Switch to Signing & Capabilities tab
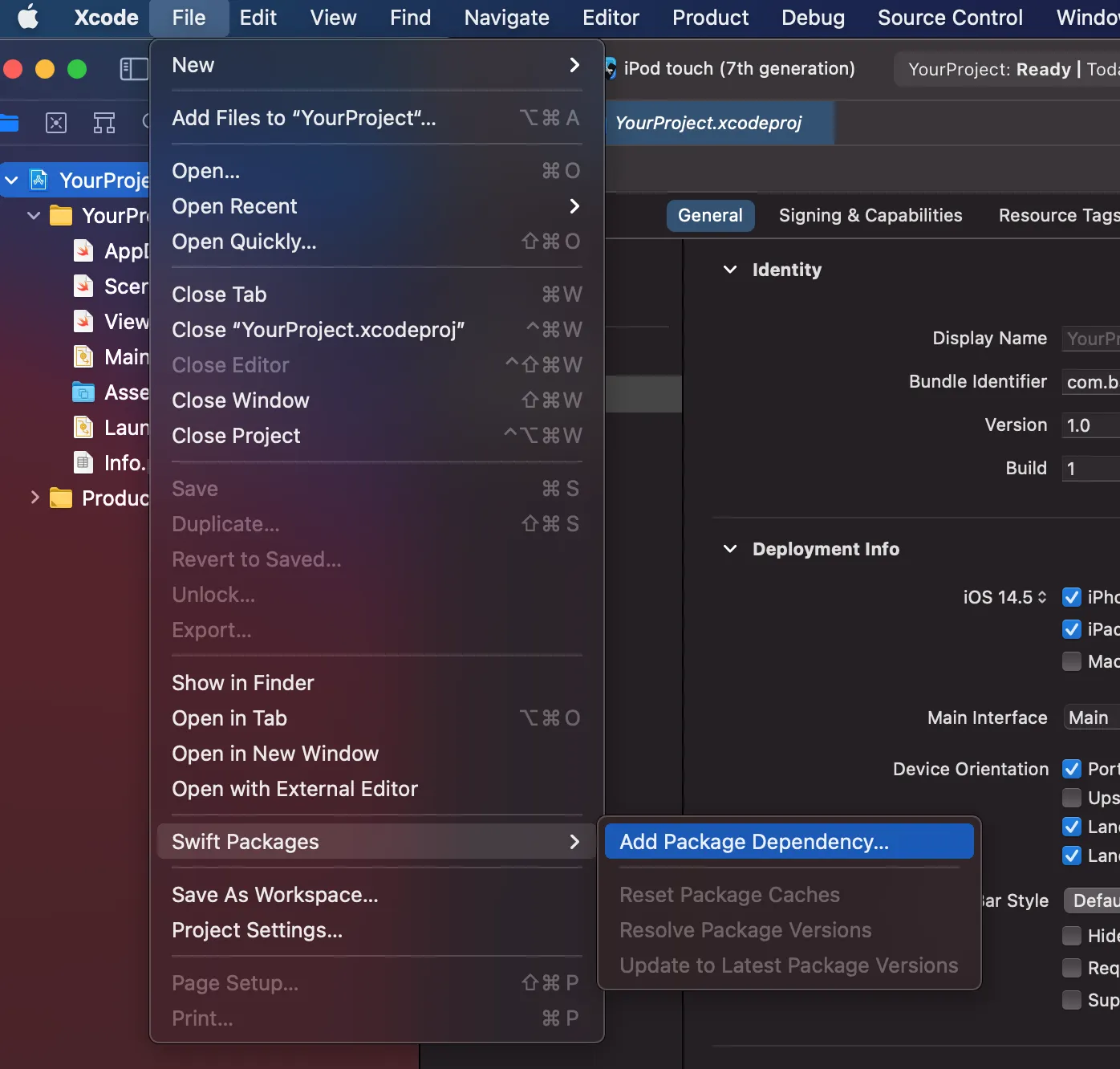This screenshot has height=1069, width=1120. coord(870,215)
